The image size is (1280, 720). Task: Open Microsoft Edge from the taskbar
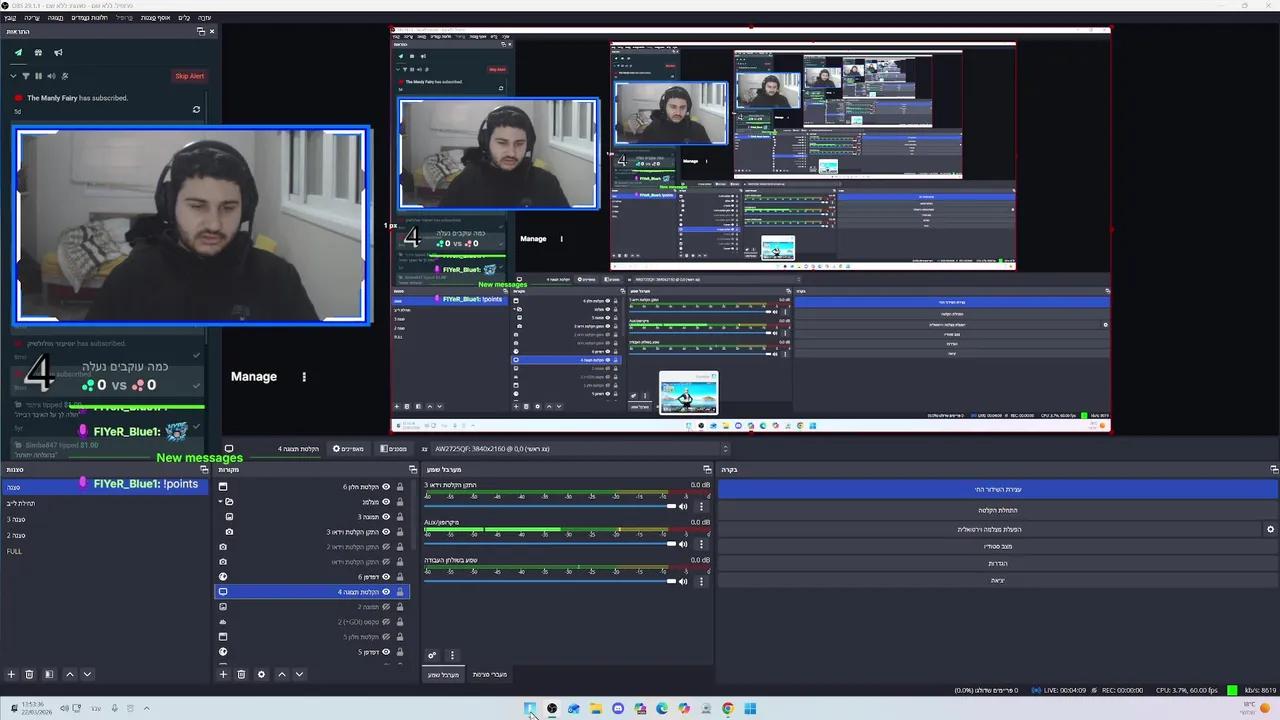(662, 709)
